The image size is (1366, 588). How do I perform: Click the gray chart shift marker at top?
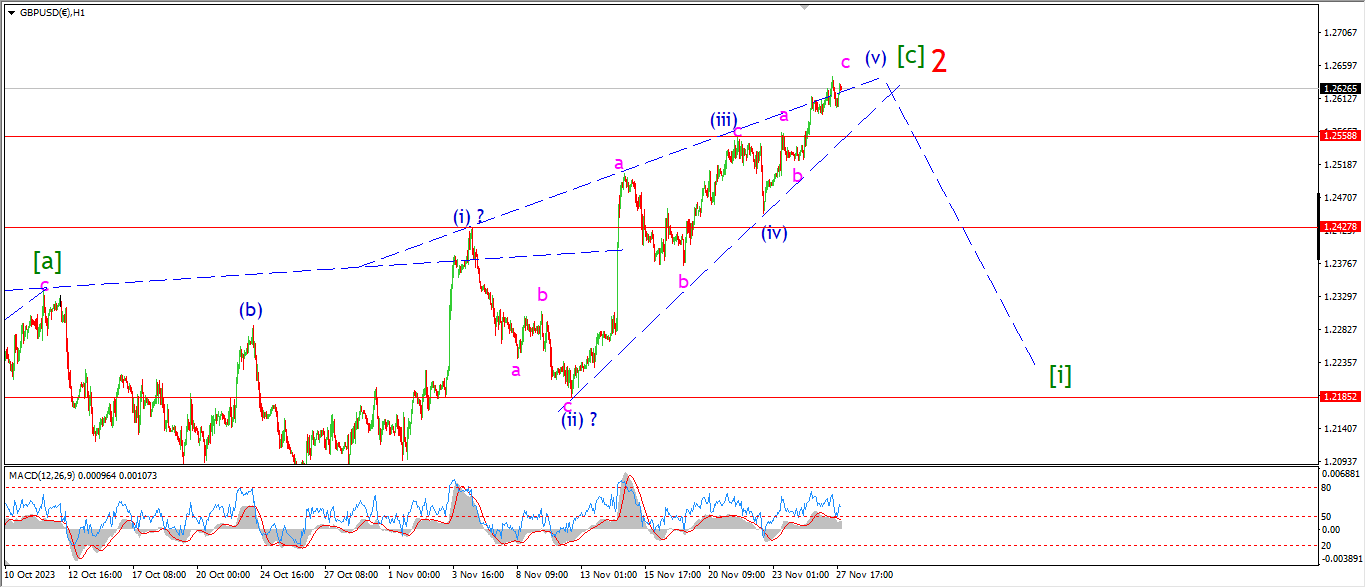(x=804, y=7)
